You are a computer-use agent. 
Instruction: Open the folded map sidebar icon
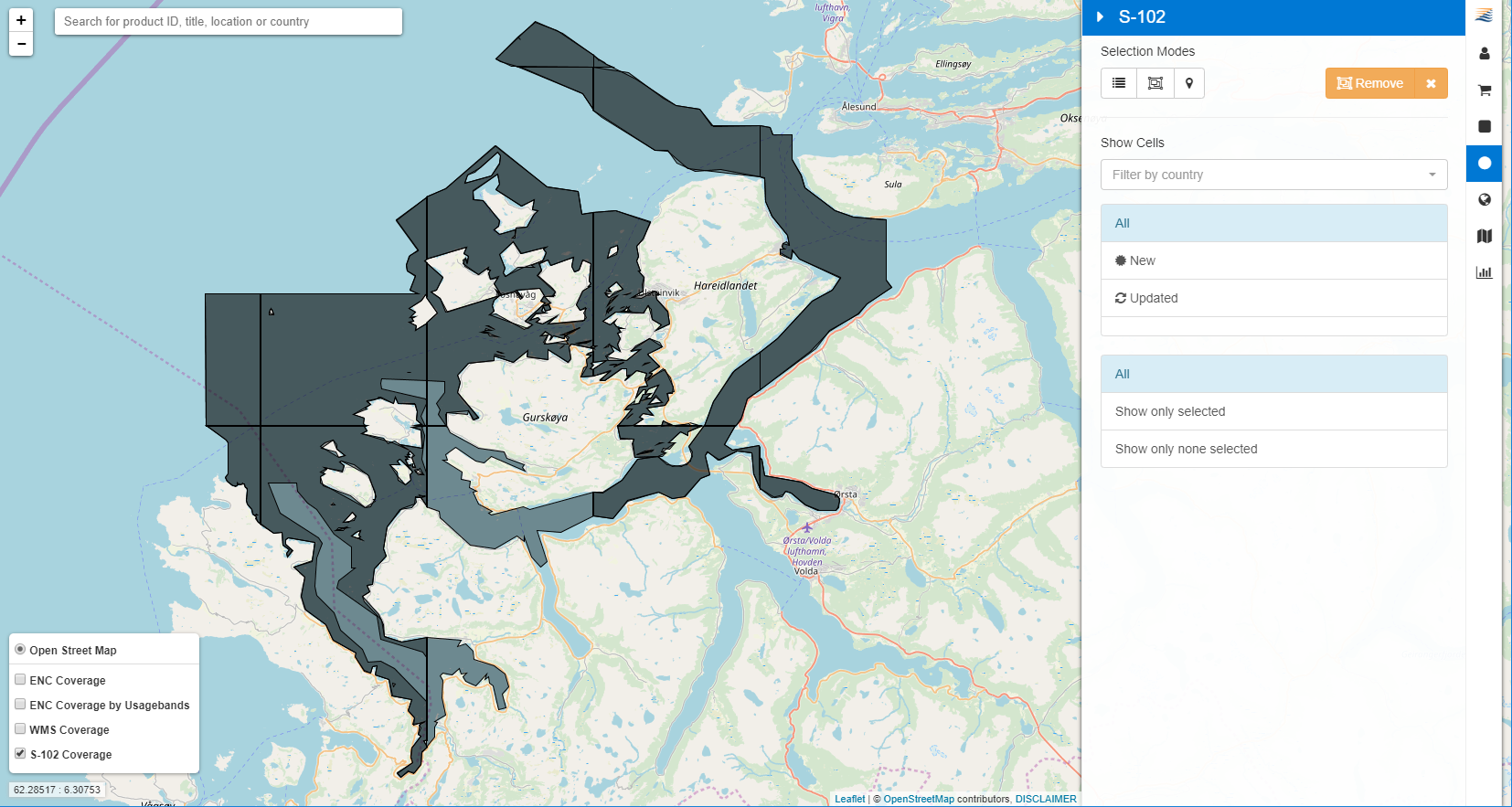[1484, 236]
